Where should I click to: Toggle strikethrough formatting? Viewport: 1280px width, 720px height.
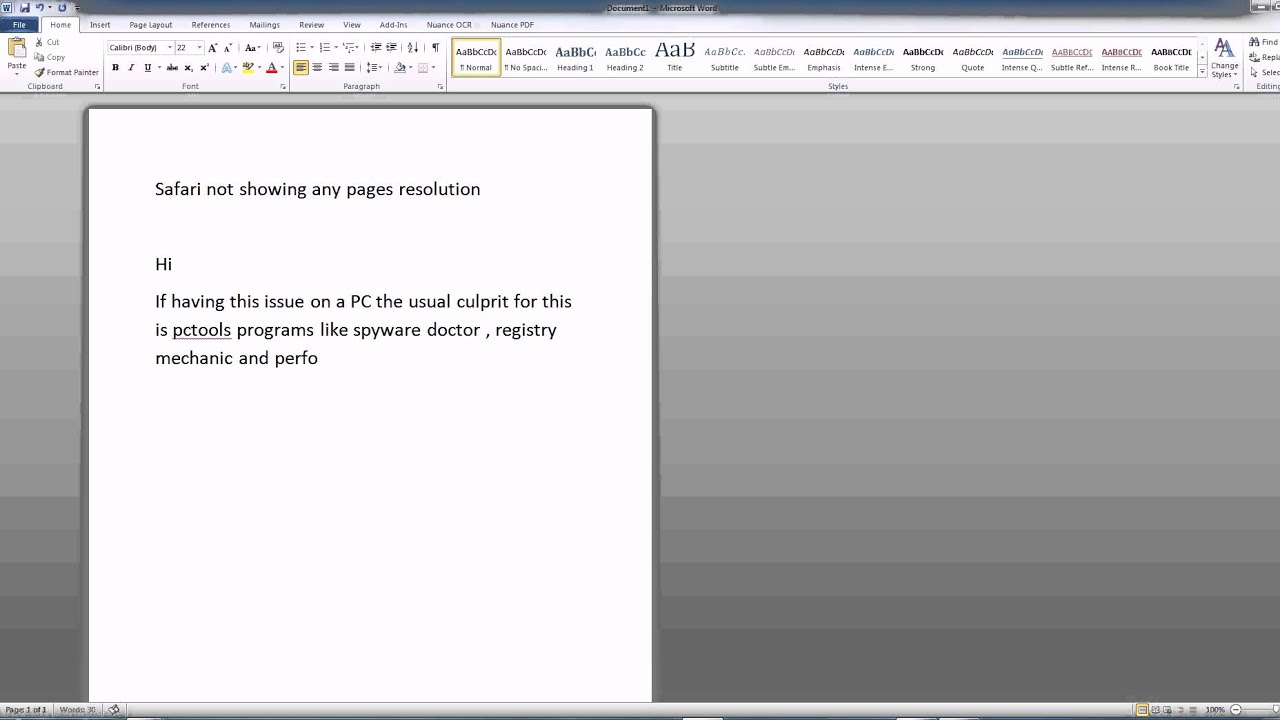point(172,68)
